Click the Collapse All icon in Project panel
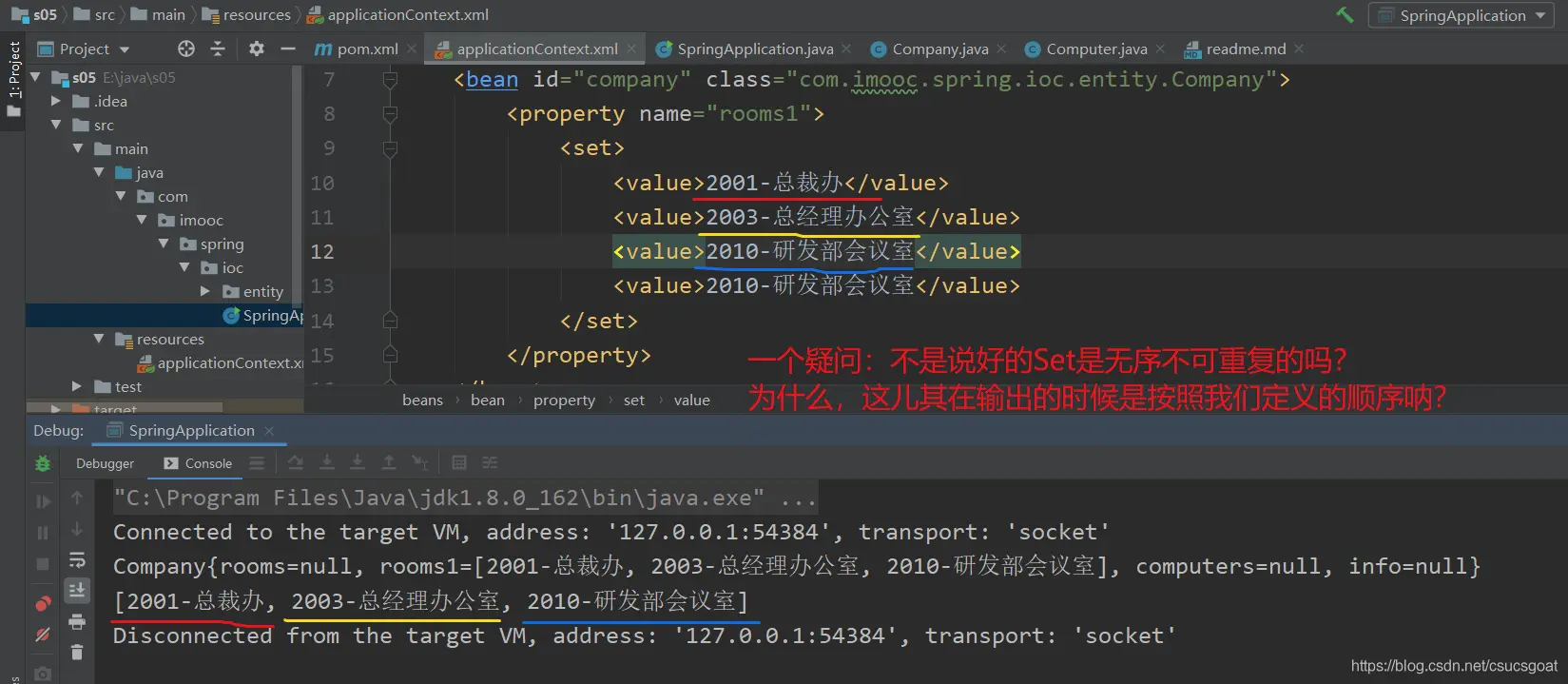Image resolution: width=1568 pixels, height=684 pixels. coord(218,49)
